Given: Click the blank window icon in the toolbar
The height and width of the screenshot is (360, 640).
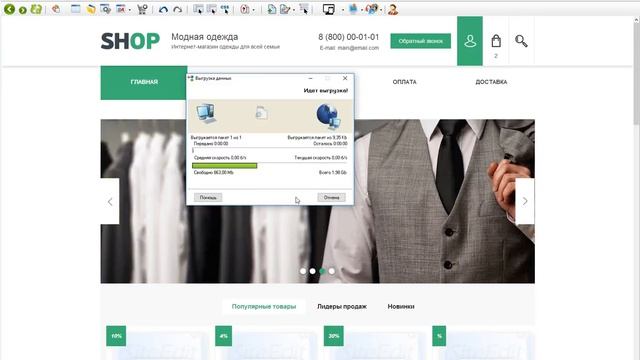Looking at the screenshot, I should (76, 9).
